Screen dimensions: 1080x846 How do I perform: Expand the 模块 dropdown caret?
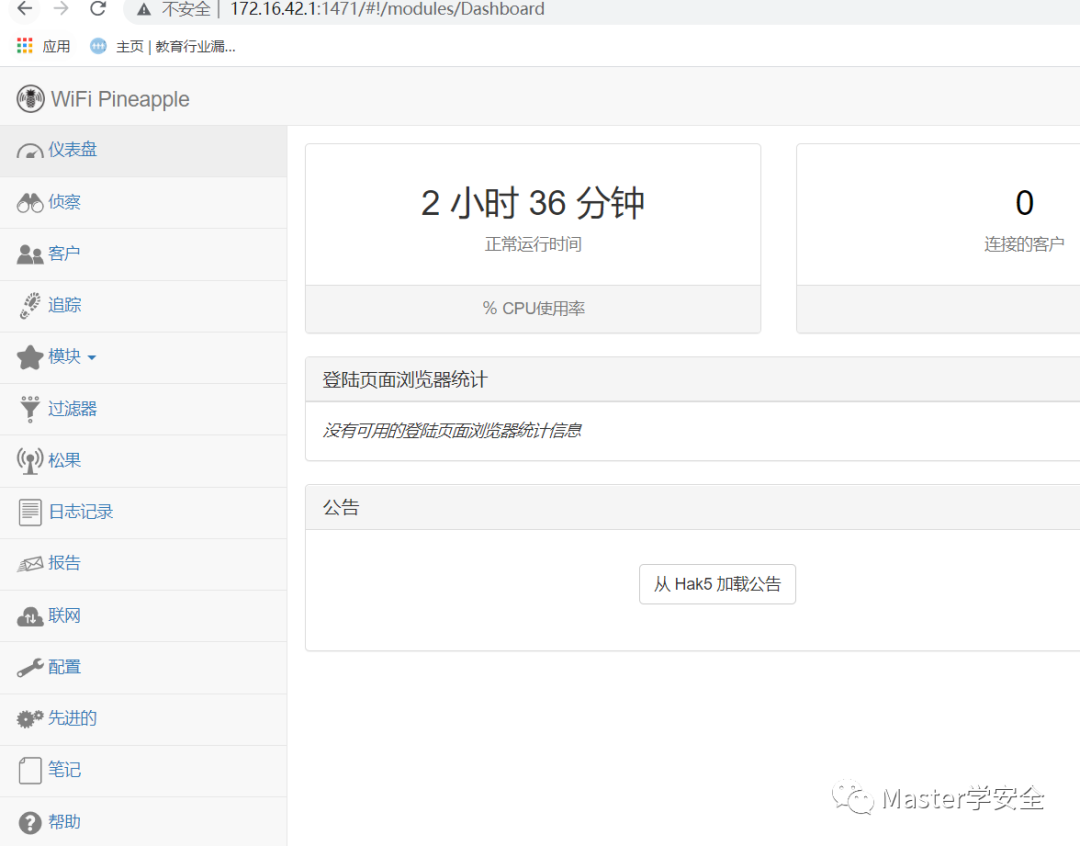click(92, 358)
